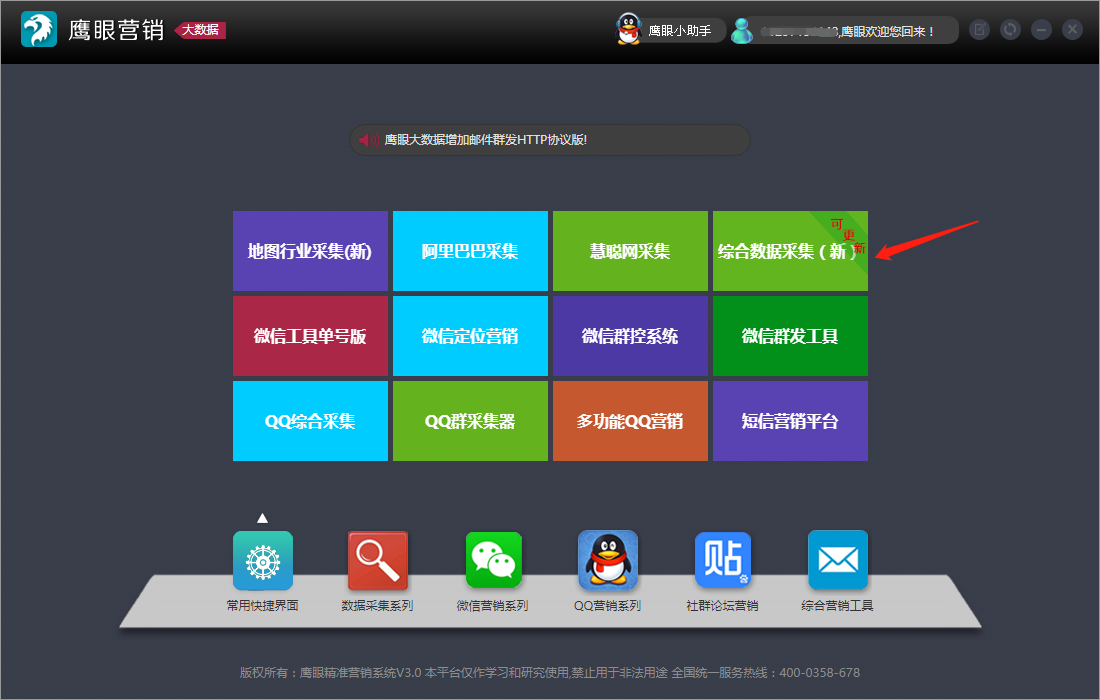Screen dimensions: 1100x700
Task: Open the 多功能QQ营销 tile
Action: [x=630, y=421]
